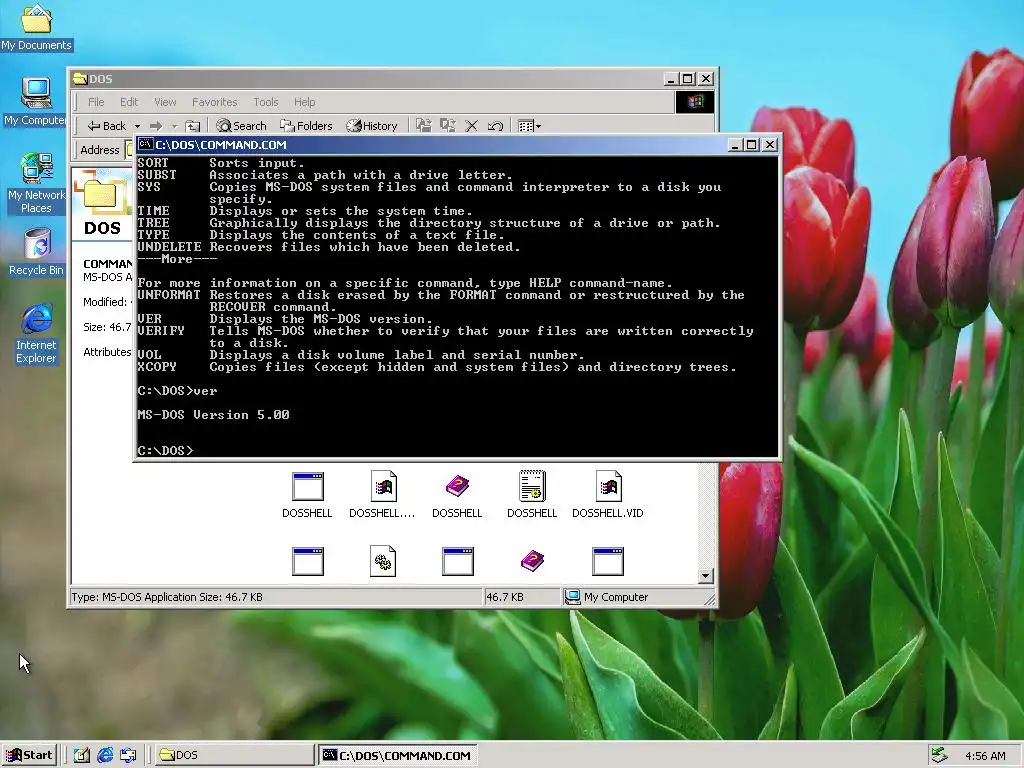This screenshot has height=768, width=1024.
Task: Click the scroll down arrow in DOS folder
Action: click(x=705, y=576)
